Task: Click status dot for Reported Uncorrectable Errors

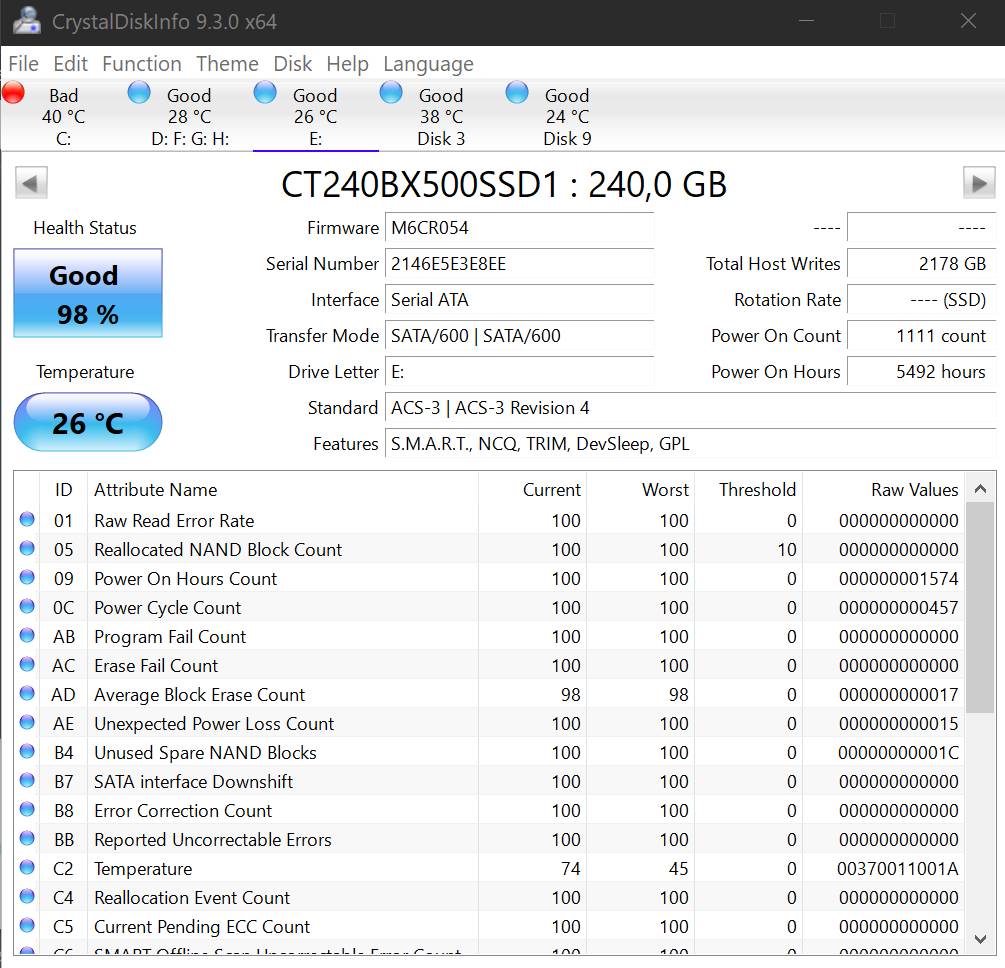Action: 27,839
